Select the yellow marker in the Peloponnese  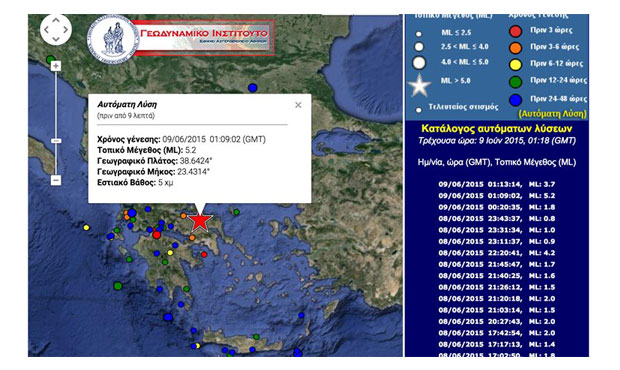pyautogui.click(x=170, y=253)
